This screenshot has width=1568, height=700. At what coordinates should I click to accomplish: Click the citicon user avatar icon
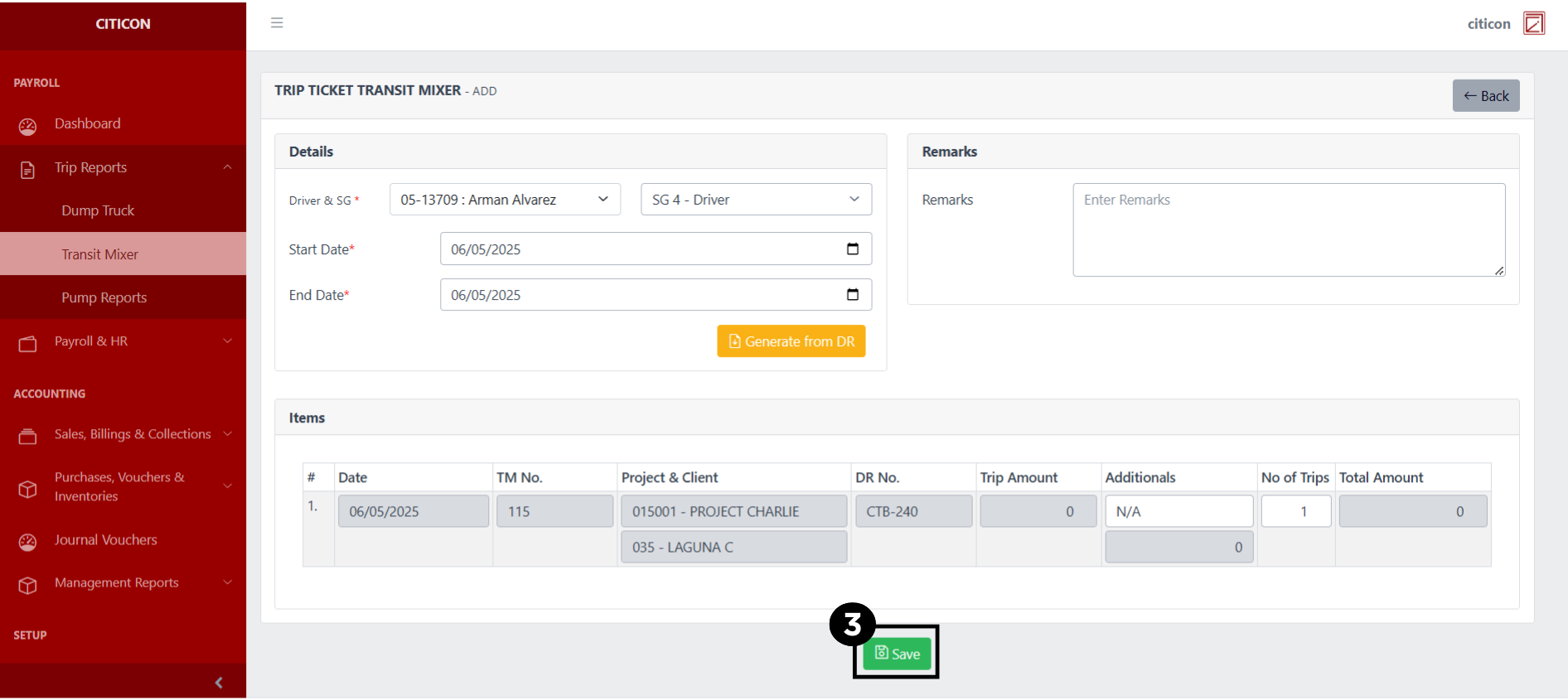pos(1534,23)
